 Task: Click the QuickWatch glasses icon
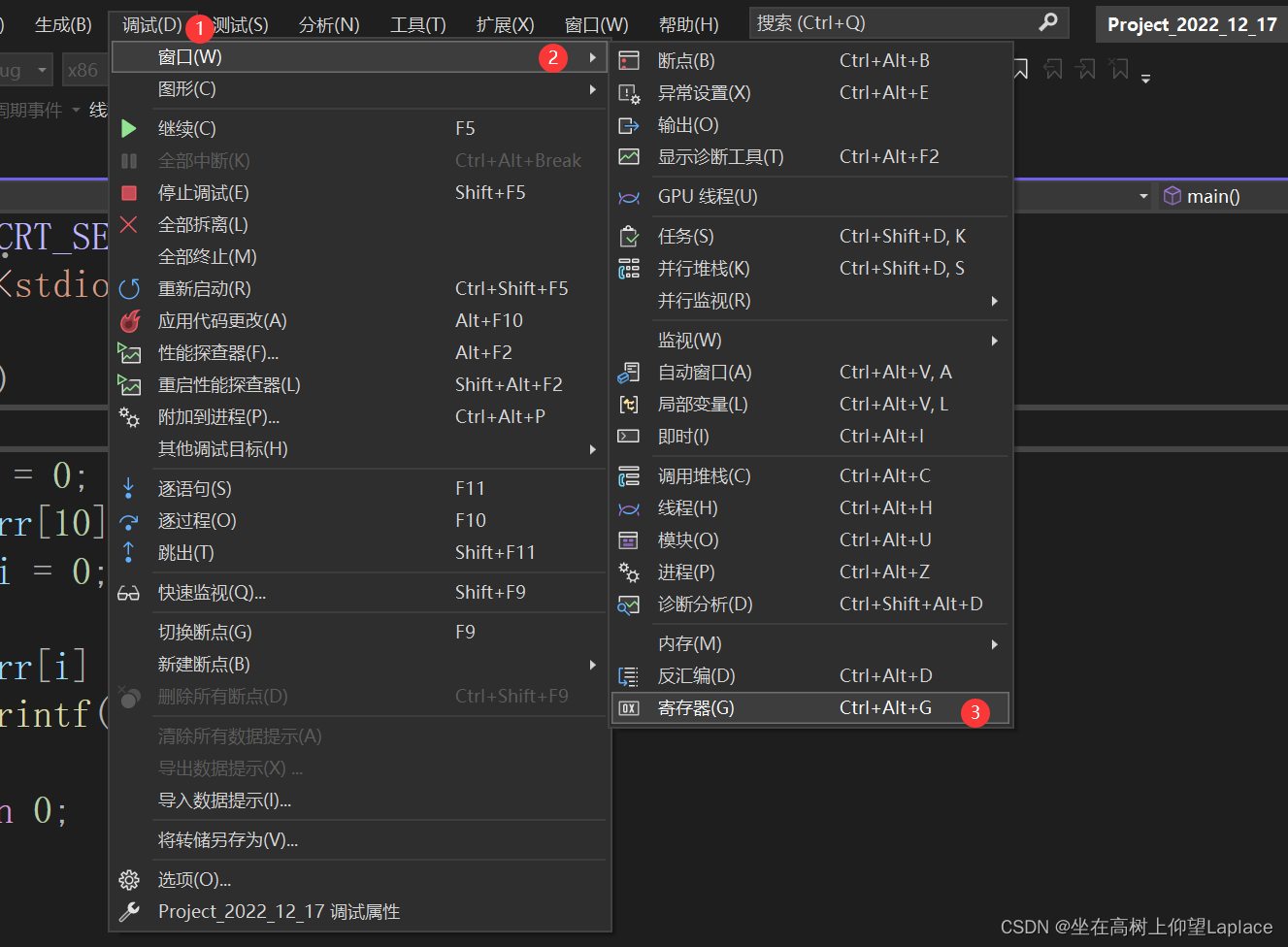128,593
